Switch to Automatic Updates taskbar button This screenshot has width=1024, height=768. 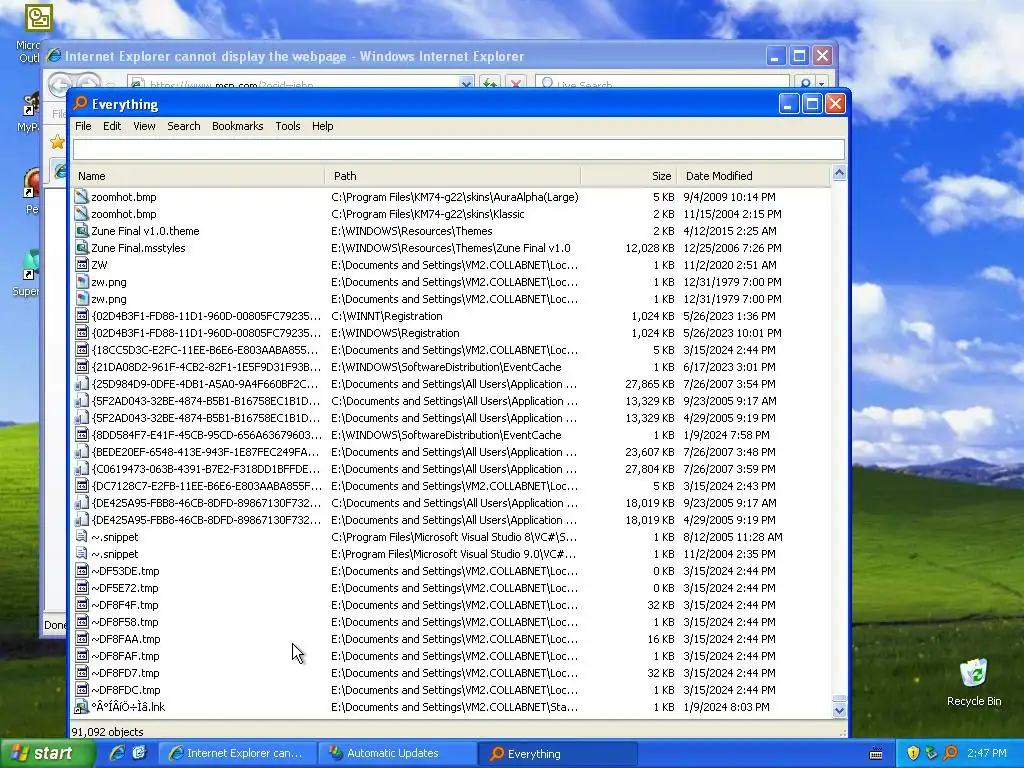(398, 753)
